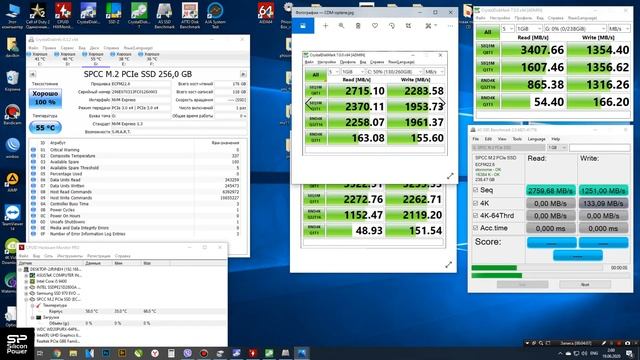The width and height of the screenshot is (640, 360).
Task: Open the 1 GB size dropdown in AS SSD Benchmark
Action: 557,147
